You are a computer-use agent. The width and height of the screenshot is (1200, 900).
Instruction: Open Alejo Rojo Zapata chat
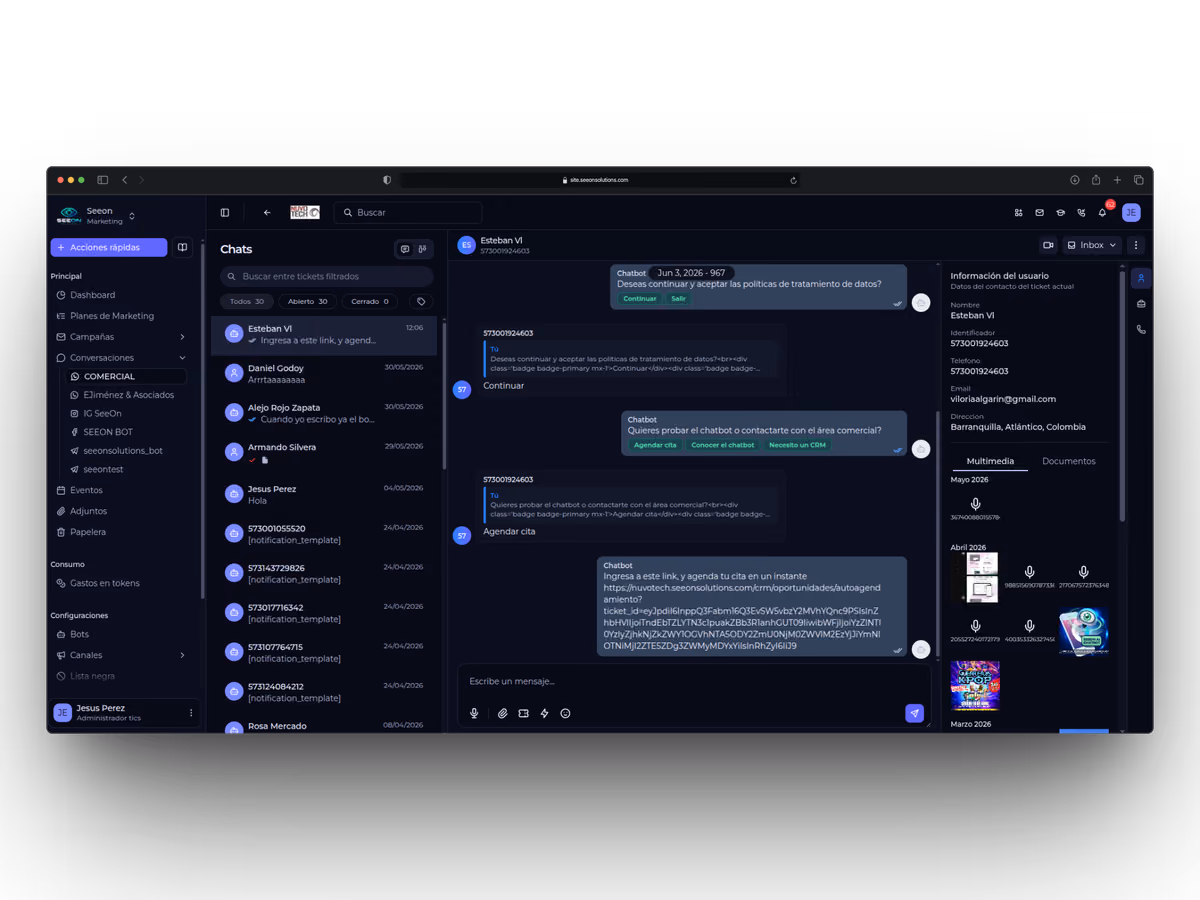pos(324,413)
